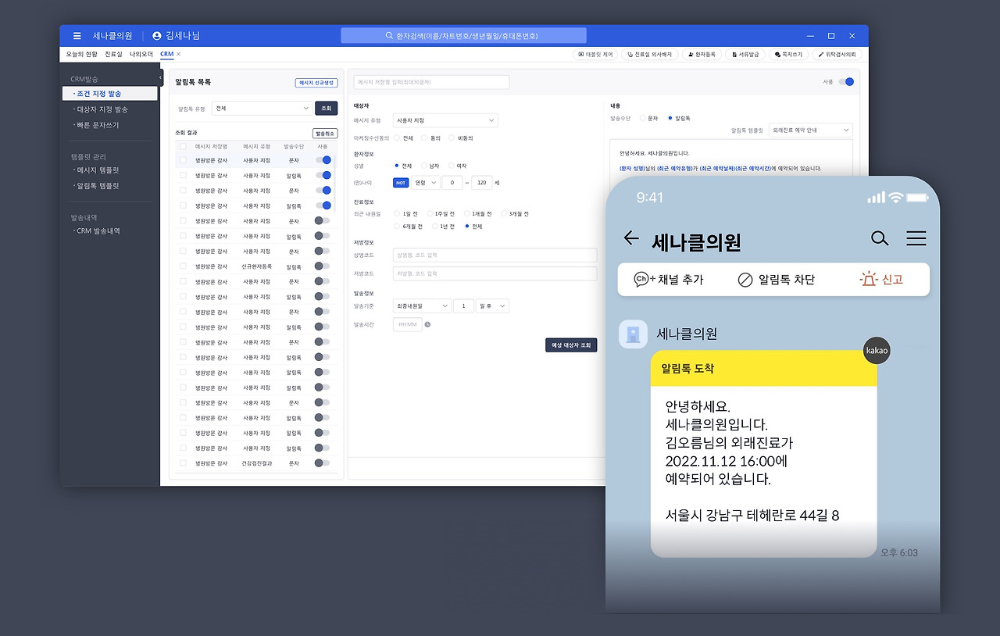
Task: Tick the select-all checkbox in the table header
Action: (x=183, y=147)
